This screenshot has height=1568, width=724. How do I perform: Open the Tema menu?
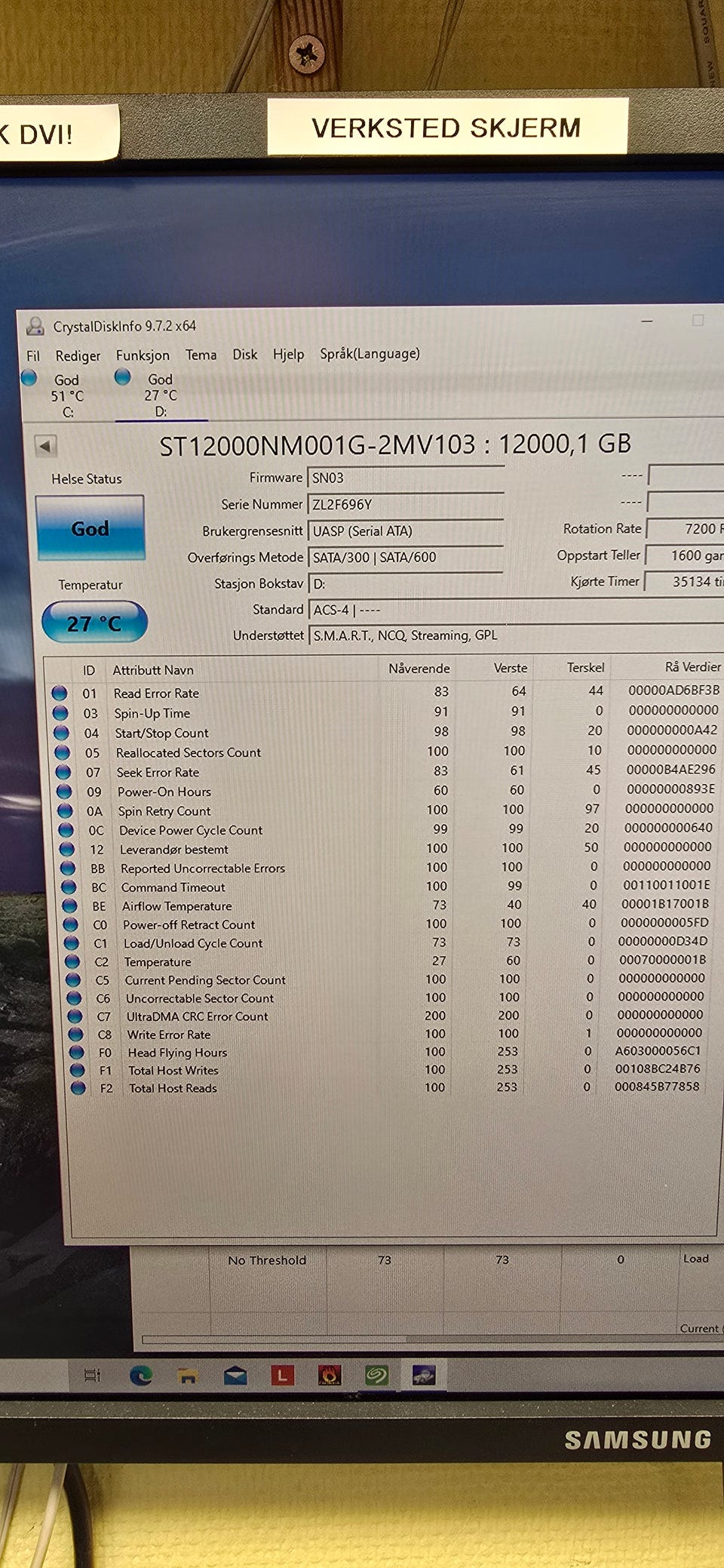201,355
